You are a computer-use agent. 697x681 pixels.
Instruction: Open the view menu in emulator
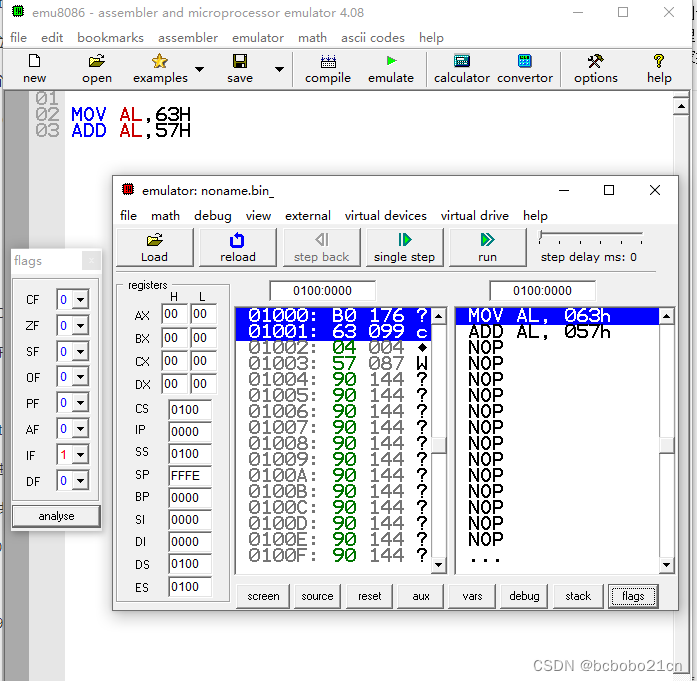pos(258,216)
